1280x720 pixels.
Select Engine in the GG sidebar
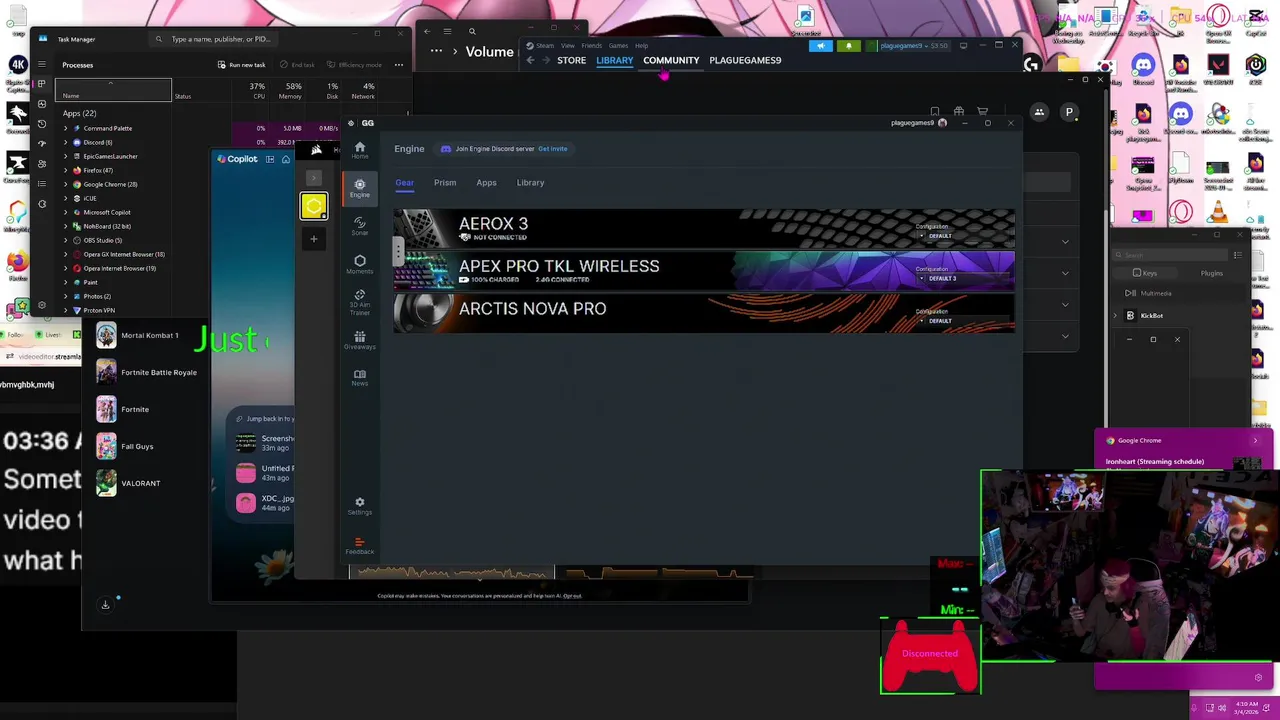click(359, 188)
